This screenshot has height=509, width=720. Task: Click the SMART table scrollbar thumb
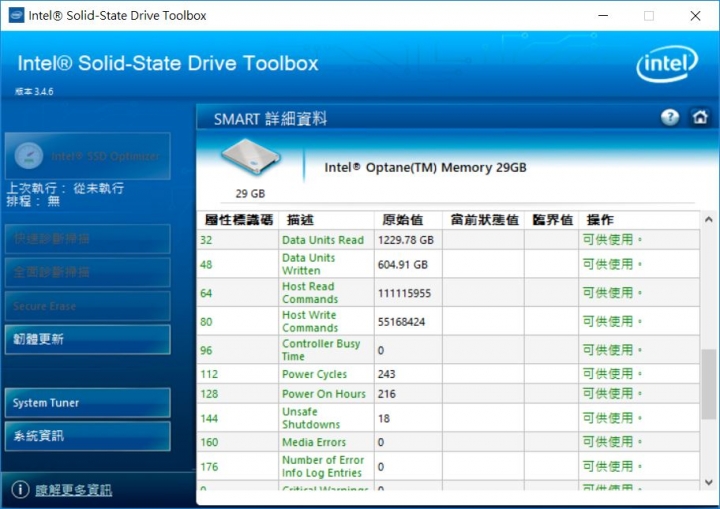pos(709,384)
